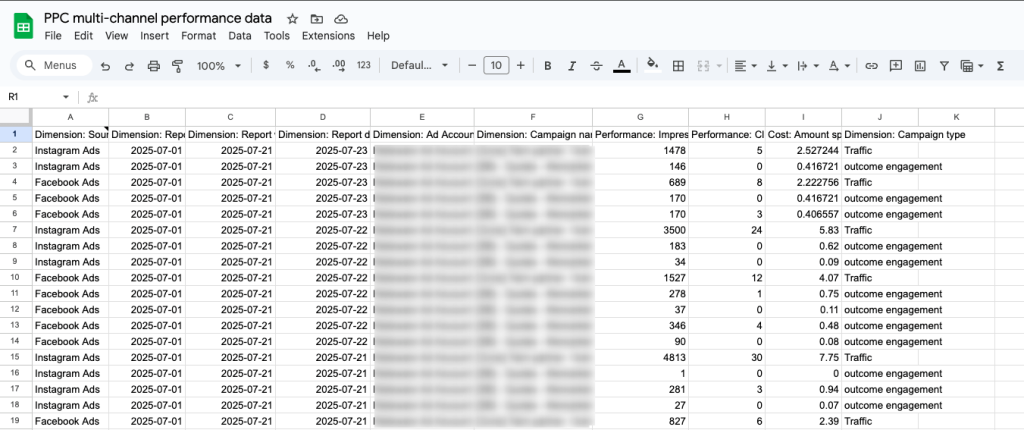
Task: Select column J header
Action: 880,117
